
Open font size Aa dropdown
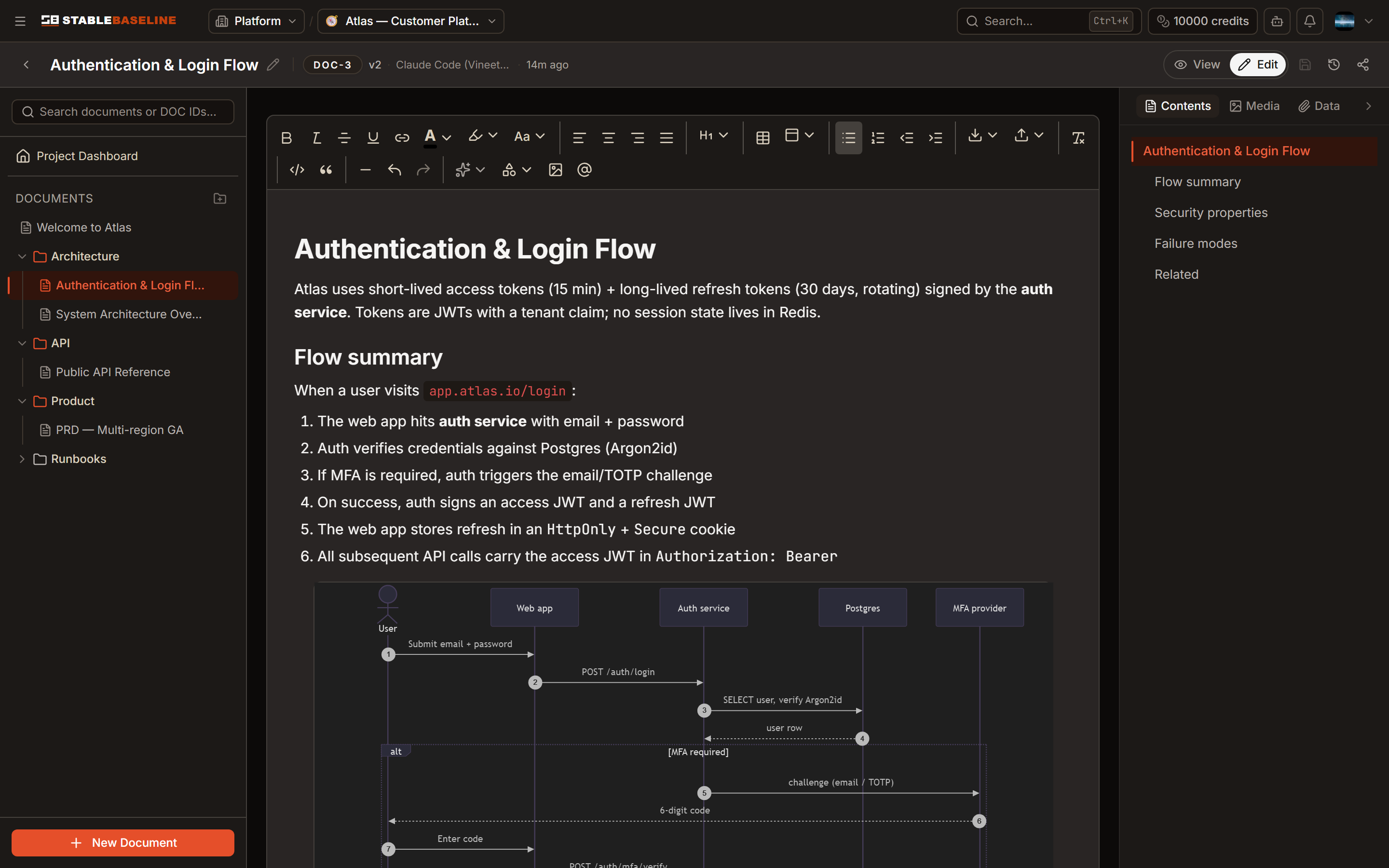coord(529,136)
